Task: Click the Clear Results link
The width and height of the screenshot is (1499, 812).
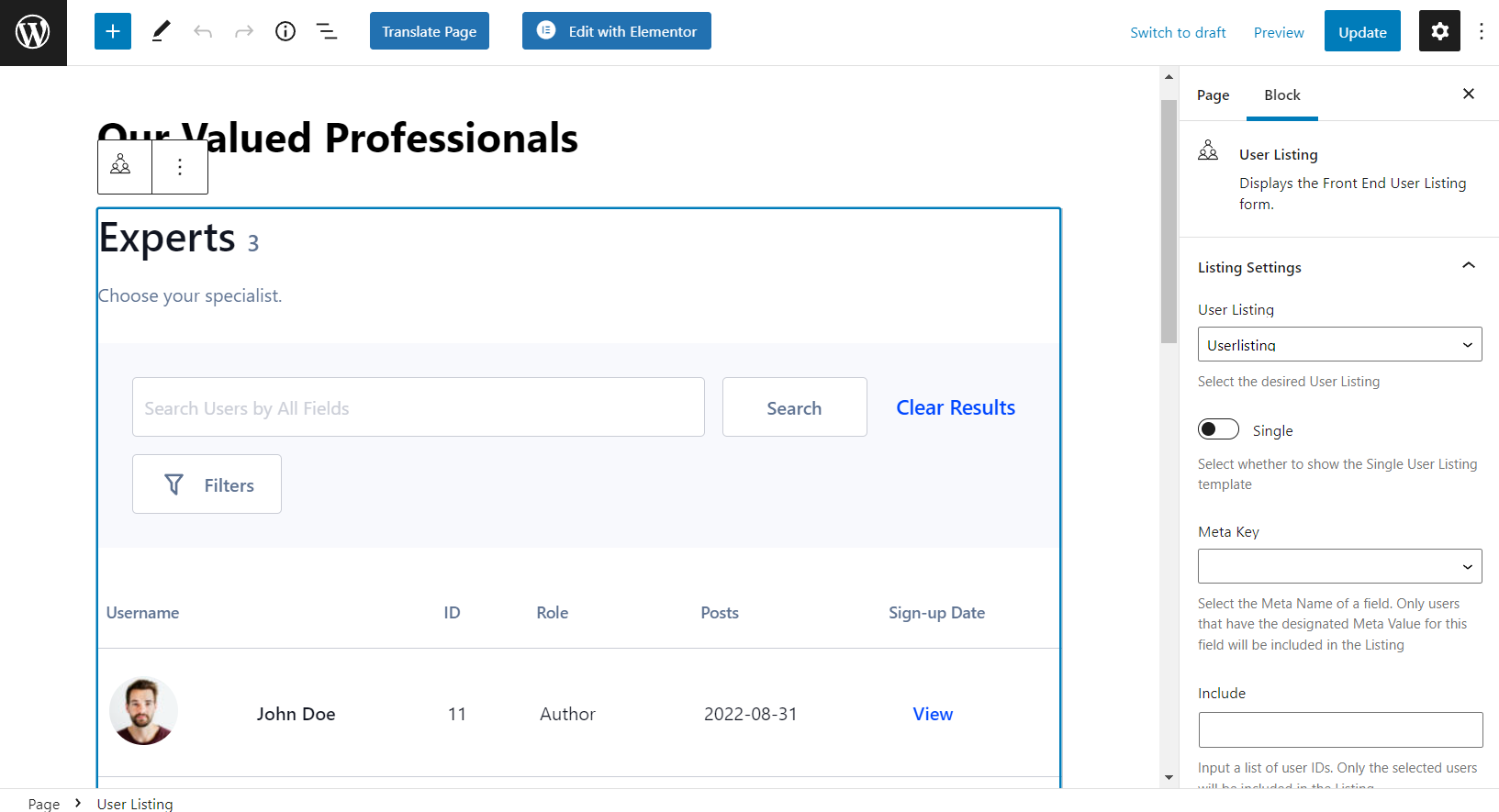Action: pyautogui.click(x=956, y=407)
